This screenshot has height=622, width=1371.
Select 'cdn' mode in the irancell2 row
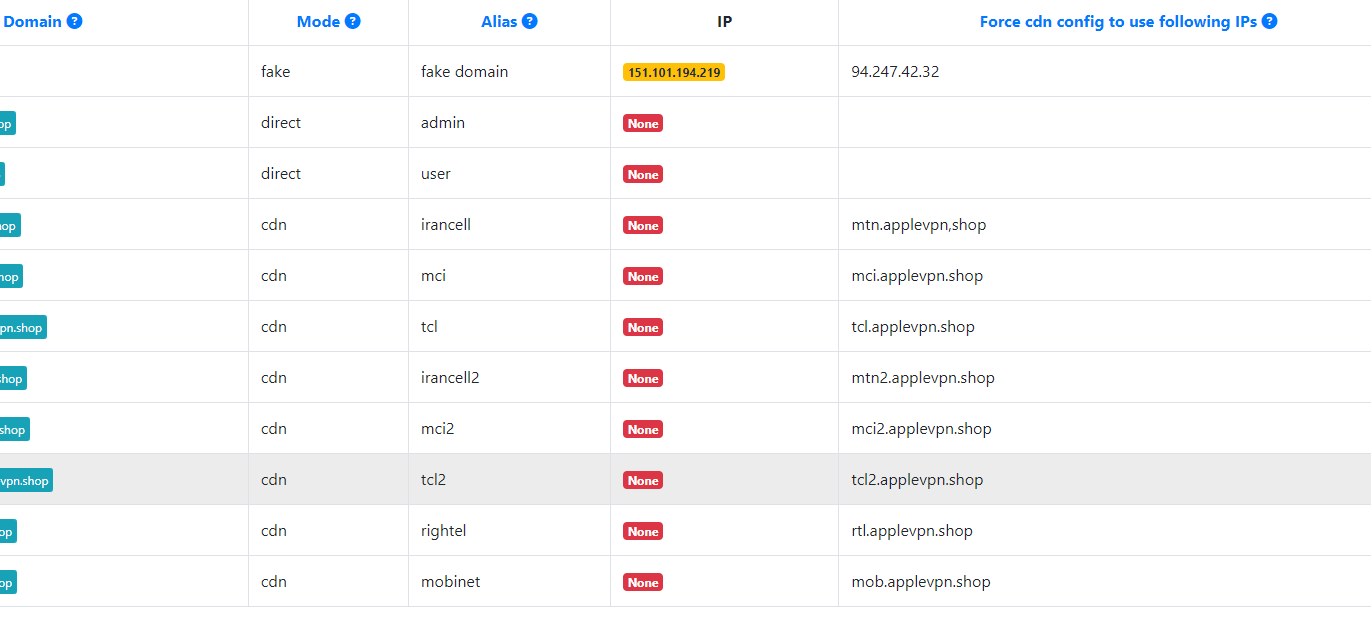274,377
